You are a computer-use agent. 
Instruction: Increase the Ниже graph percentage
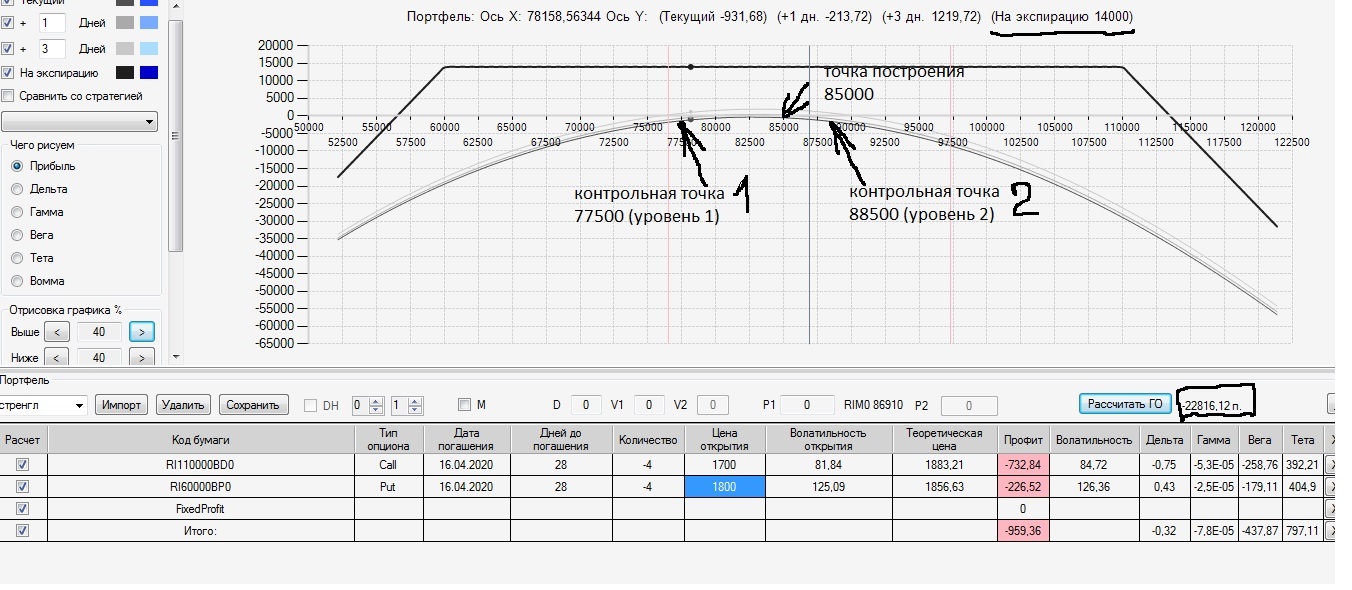pos(142,357)
